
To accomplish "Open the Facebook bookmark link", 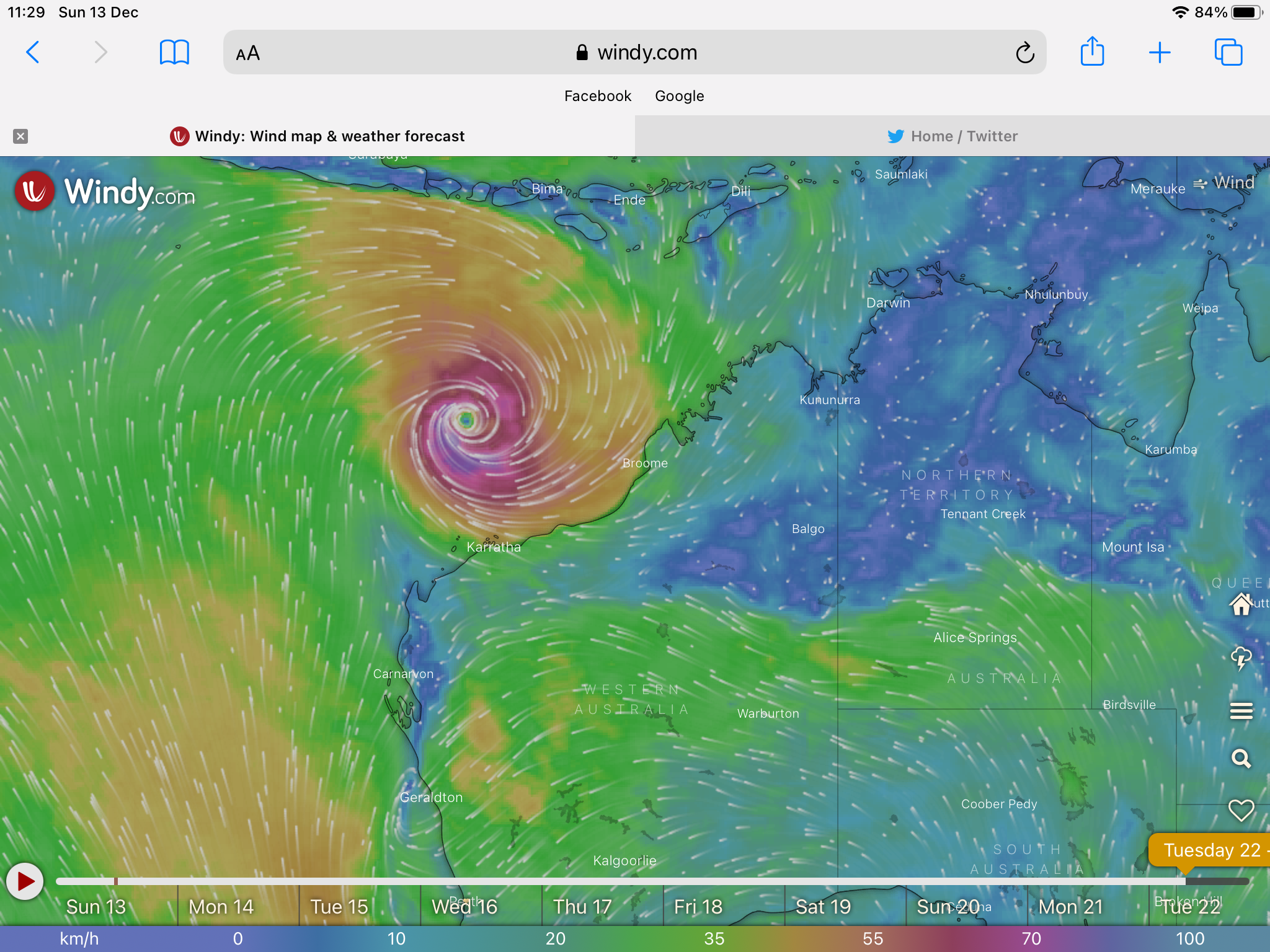I will [x=597, y=96].
